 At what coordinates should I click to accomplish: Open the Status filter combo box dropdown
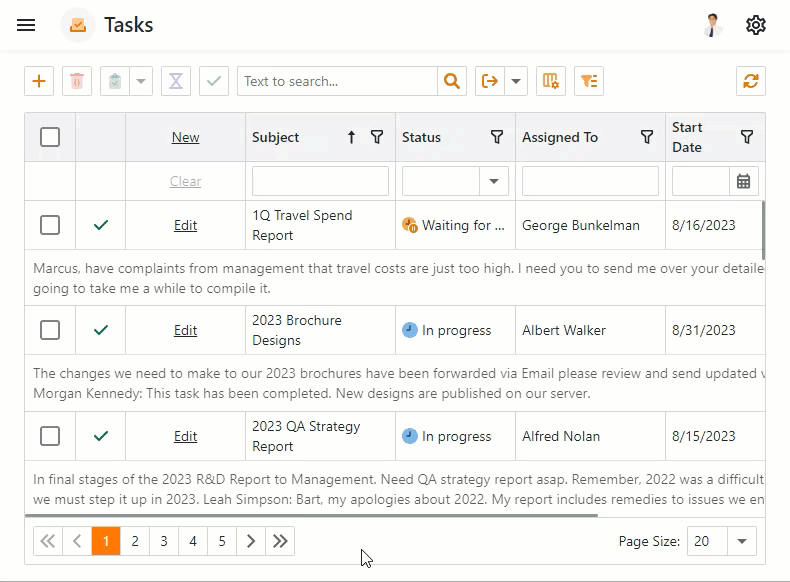[x=494, y=181]
